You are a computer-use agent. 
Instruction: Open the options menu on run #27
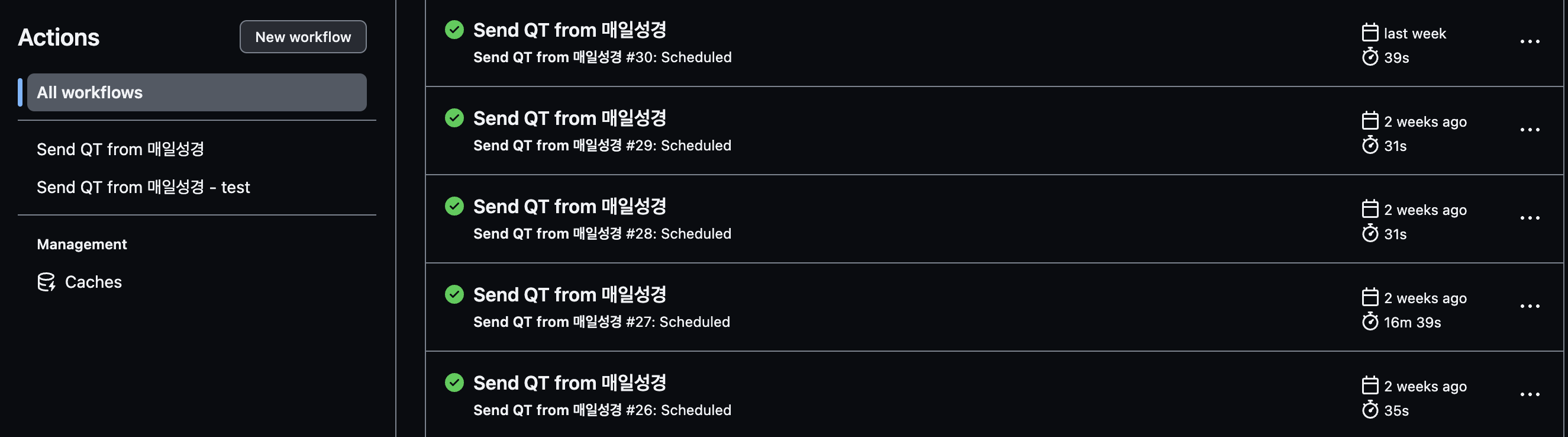pyautogui.click(x=1530, y=306)
